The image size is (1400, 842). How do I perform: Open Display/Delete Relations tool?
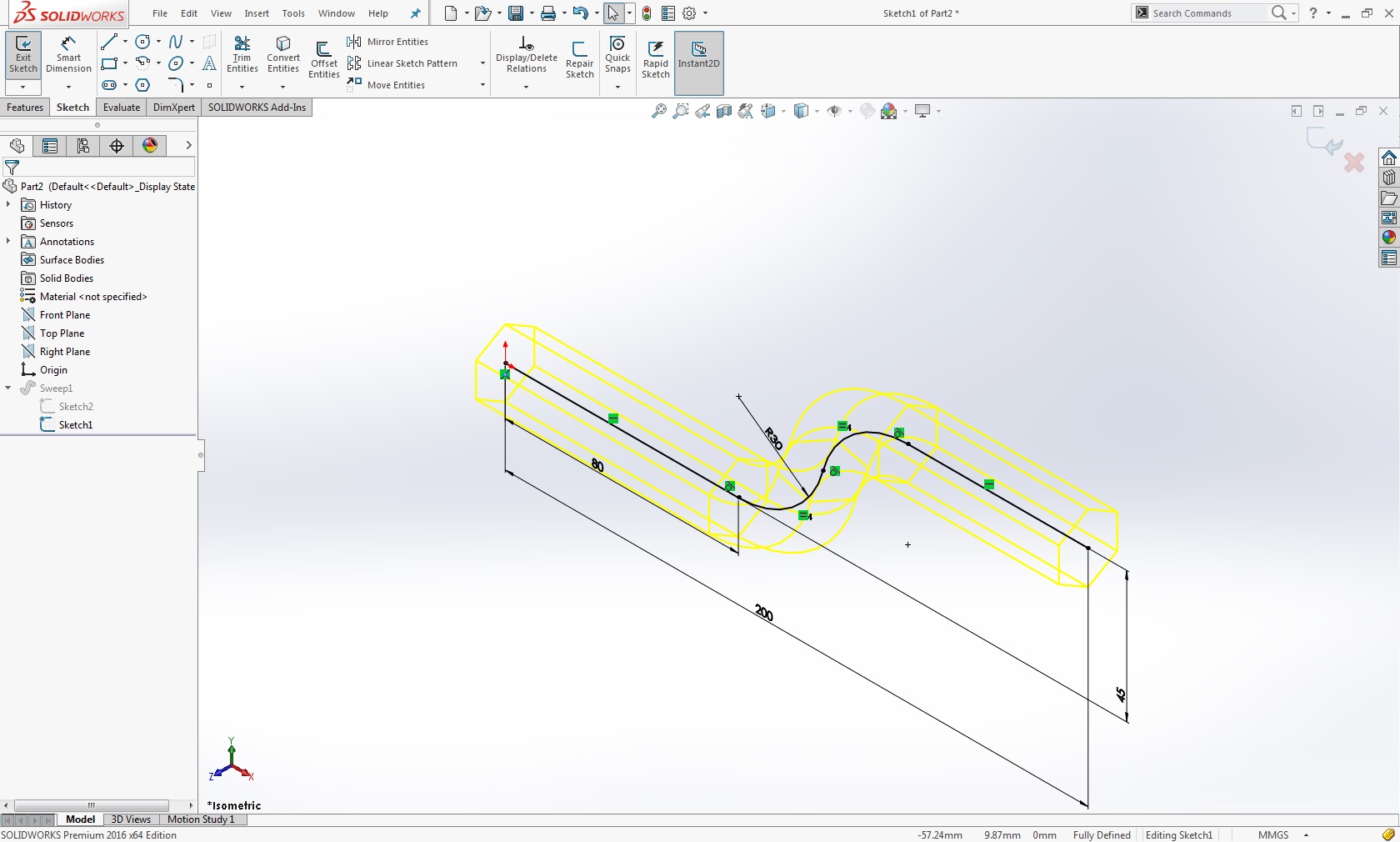point(526,55)
